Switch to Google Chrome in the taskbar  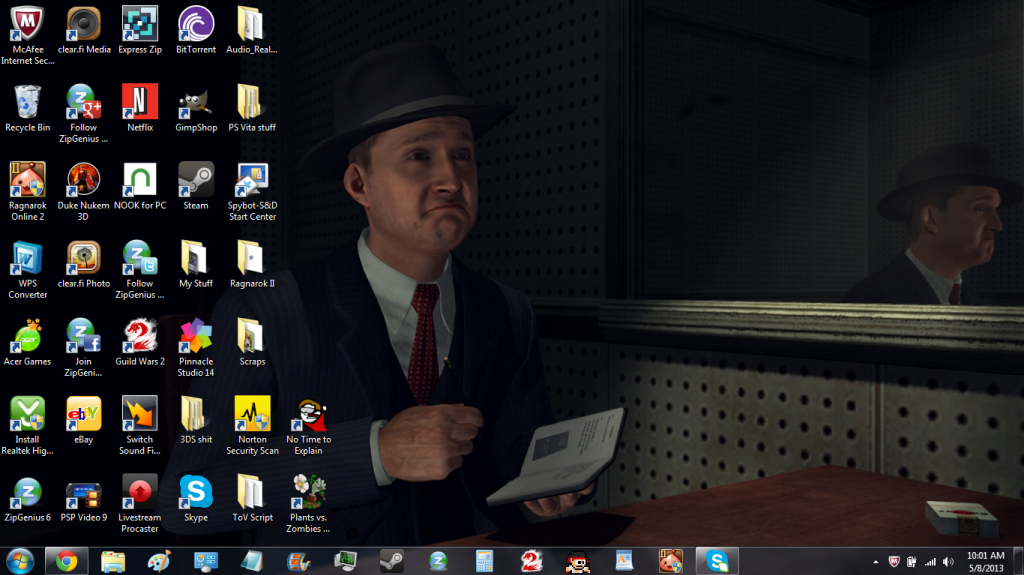pyautogui.click(x=66, y=561)
